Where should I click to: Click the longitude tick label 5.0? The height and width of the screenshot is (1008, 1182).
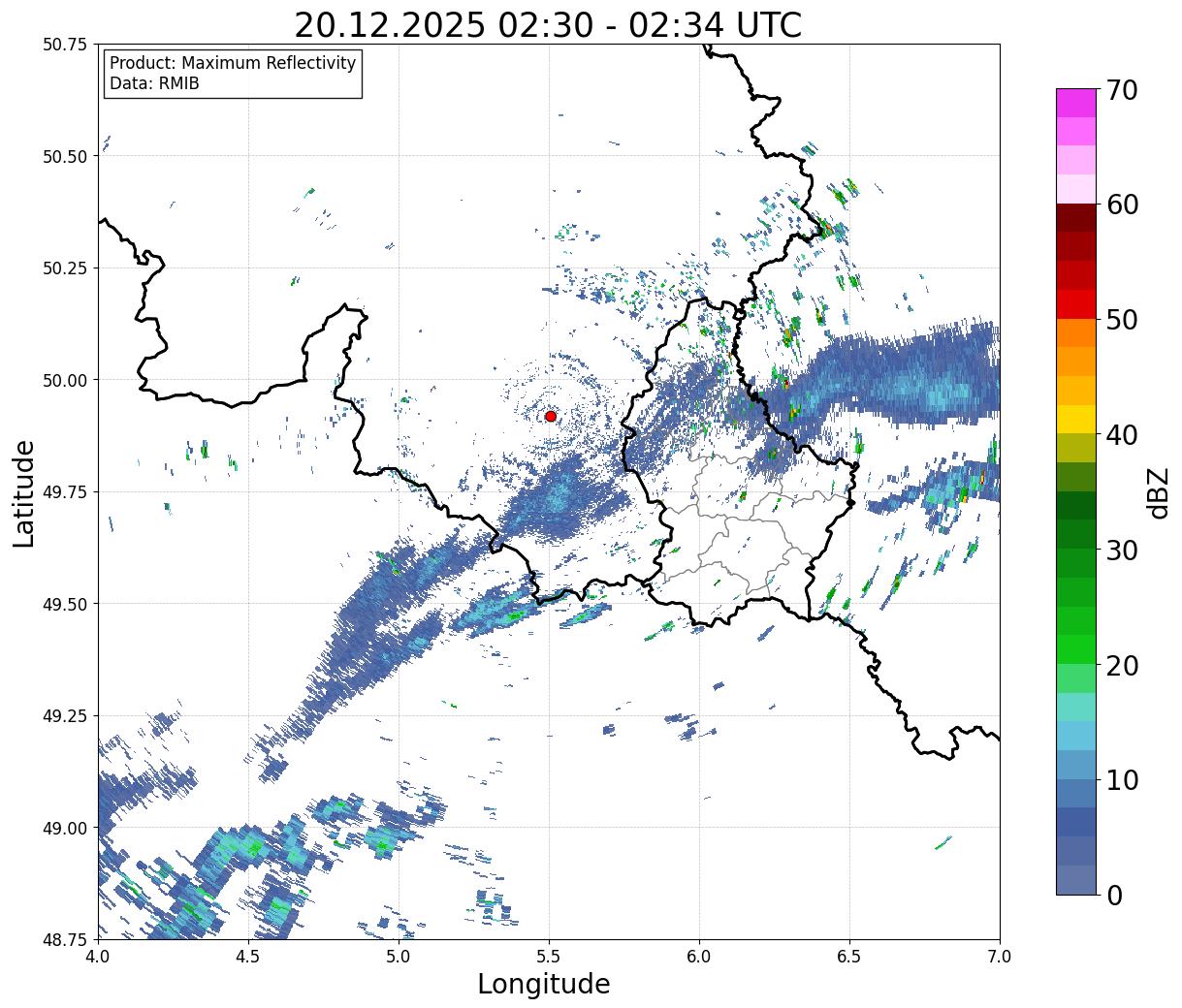[399, 957]
